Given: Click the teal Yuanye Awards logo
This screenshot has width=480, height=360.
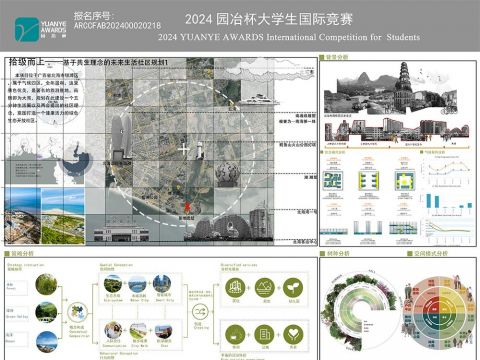Looking at the screenshot, I should point(27,30).
